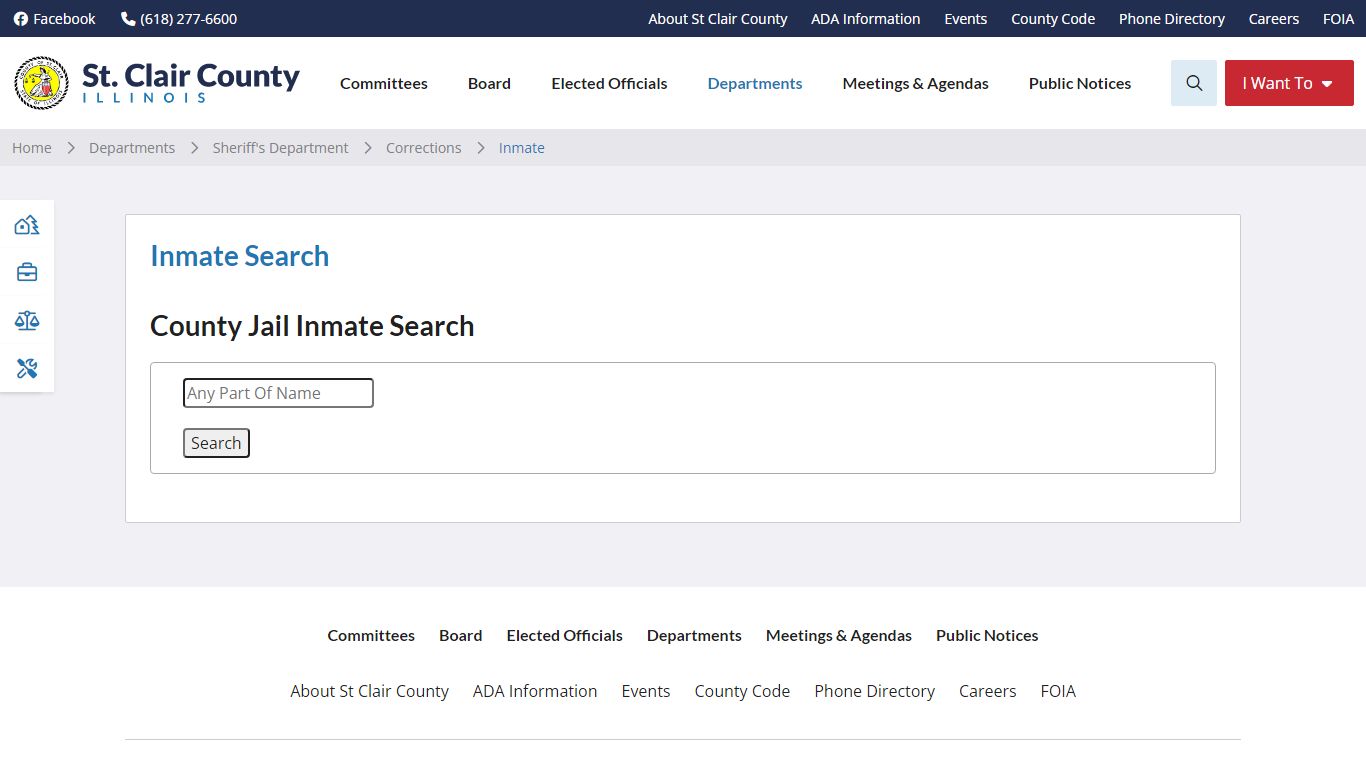
Task: Open the St. Clair County logo homepage
Action: coord(157,83)
